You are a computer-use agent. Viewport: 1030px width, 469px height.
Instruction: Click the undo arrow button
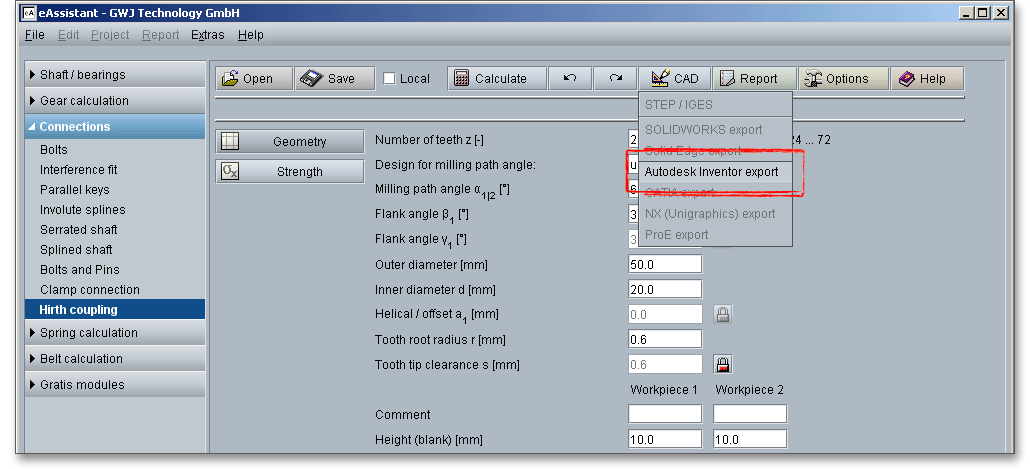[570, 79]
